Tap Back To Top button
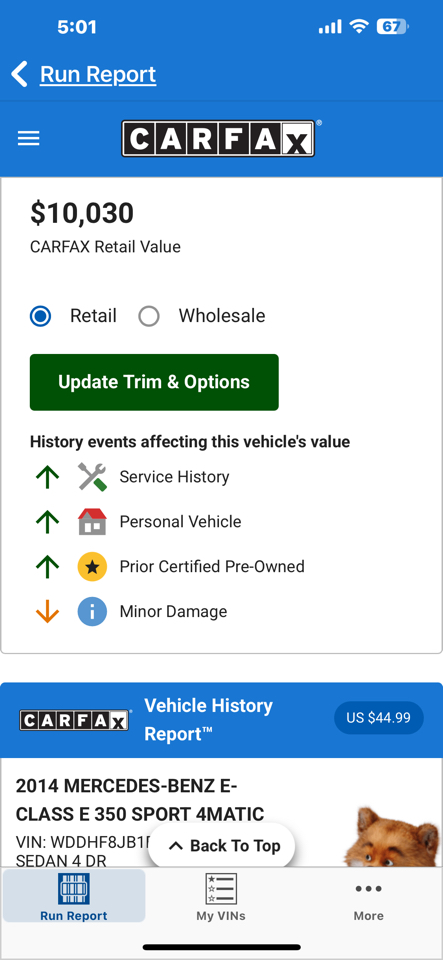This screenshot has width=443, height=960. coord(222,846)
